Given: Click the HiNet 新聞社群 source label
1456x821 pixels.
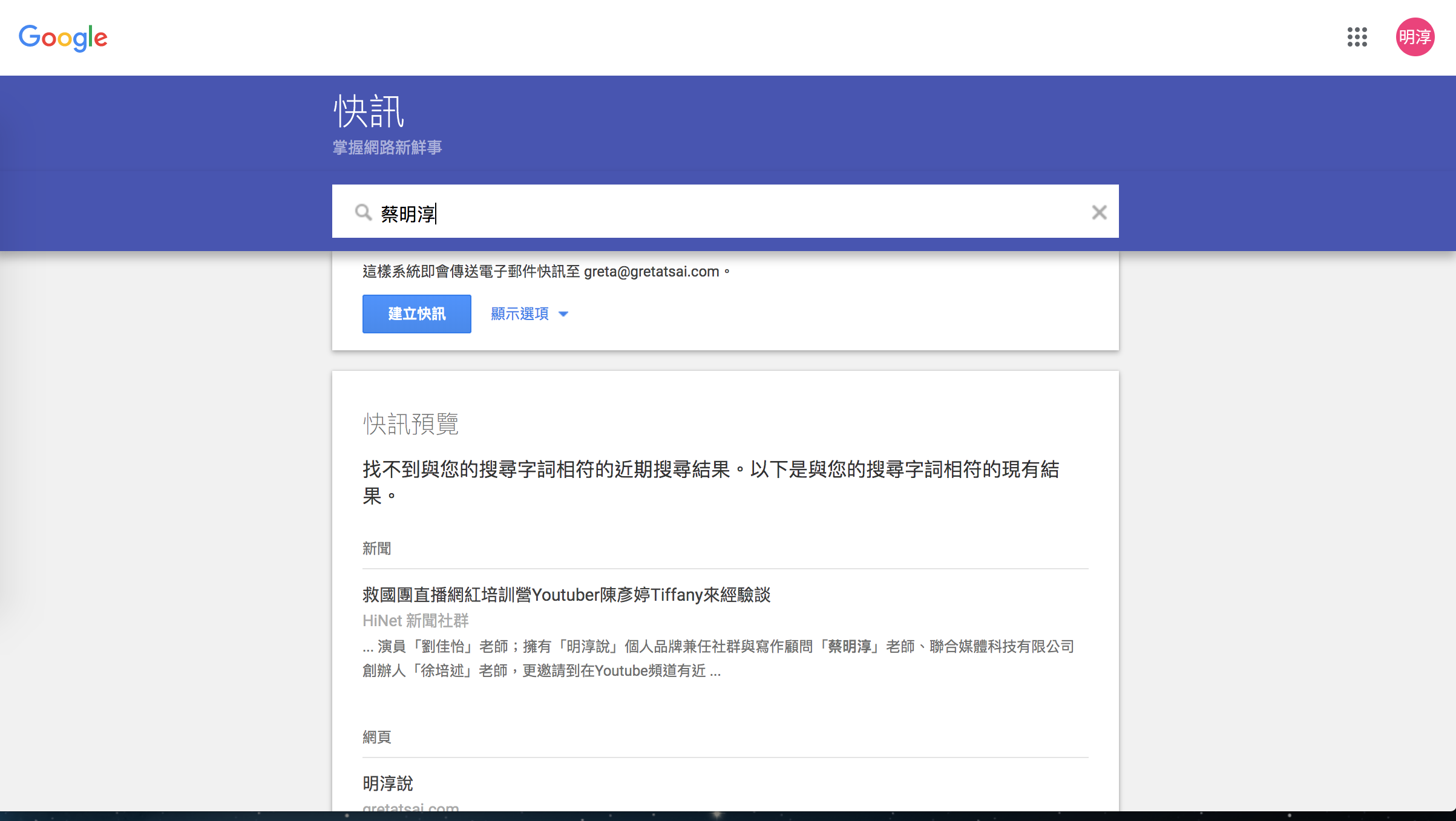Looking at the screenshot, I should [x=415, y=621].
